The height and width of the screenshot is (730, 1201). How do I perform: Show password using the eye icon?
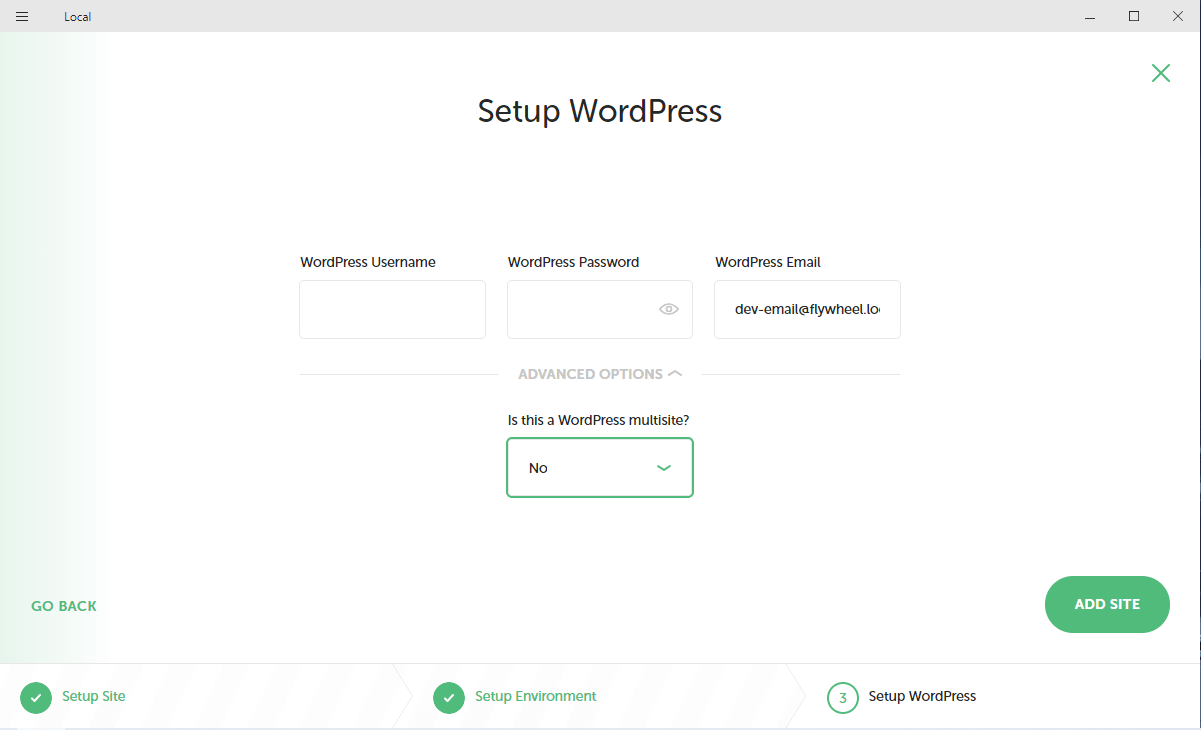pyautogui.click(x=669, y=309)
